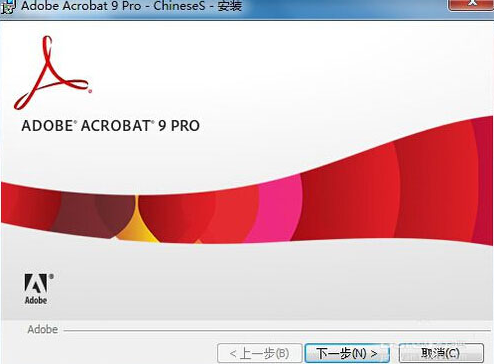Click the Adobe logo on the left
Screen dimensions: 495x364
(x=38, y=289)
